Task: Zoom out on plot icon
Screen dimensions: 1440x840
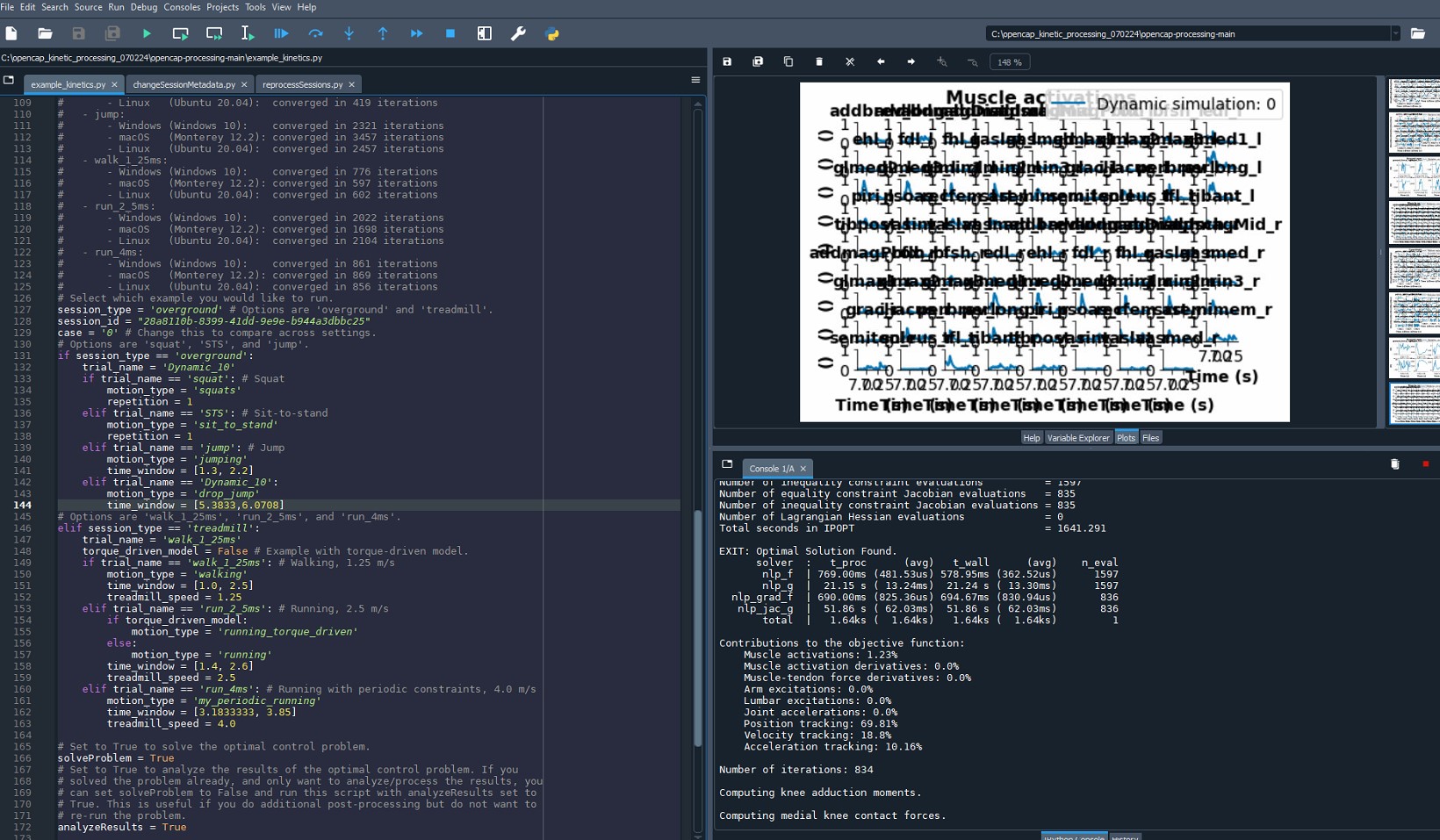Action: (x=973, y=61)
